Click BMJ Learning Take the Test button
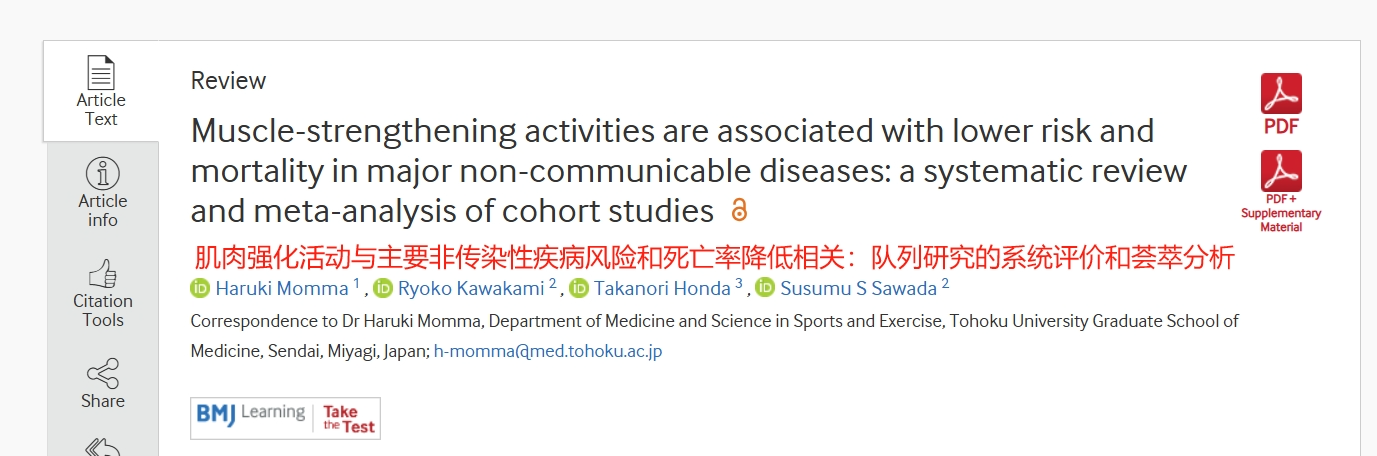 click(286, 418)
